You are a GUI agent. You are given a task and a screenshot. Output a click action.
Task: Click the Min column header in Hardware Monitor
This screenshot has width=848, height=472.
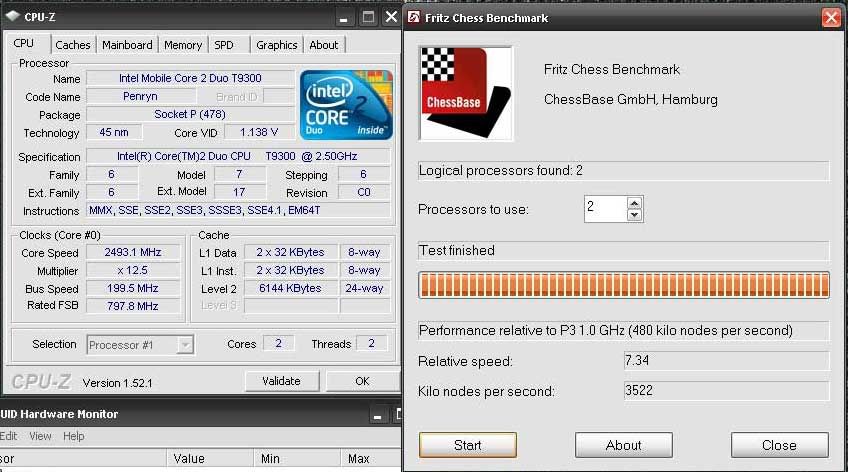[x=297, y=458]
